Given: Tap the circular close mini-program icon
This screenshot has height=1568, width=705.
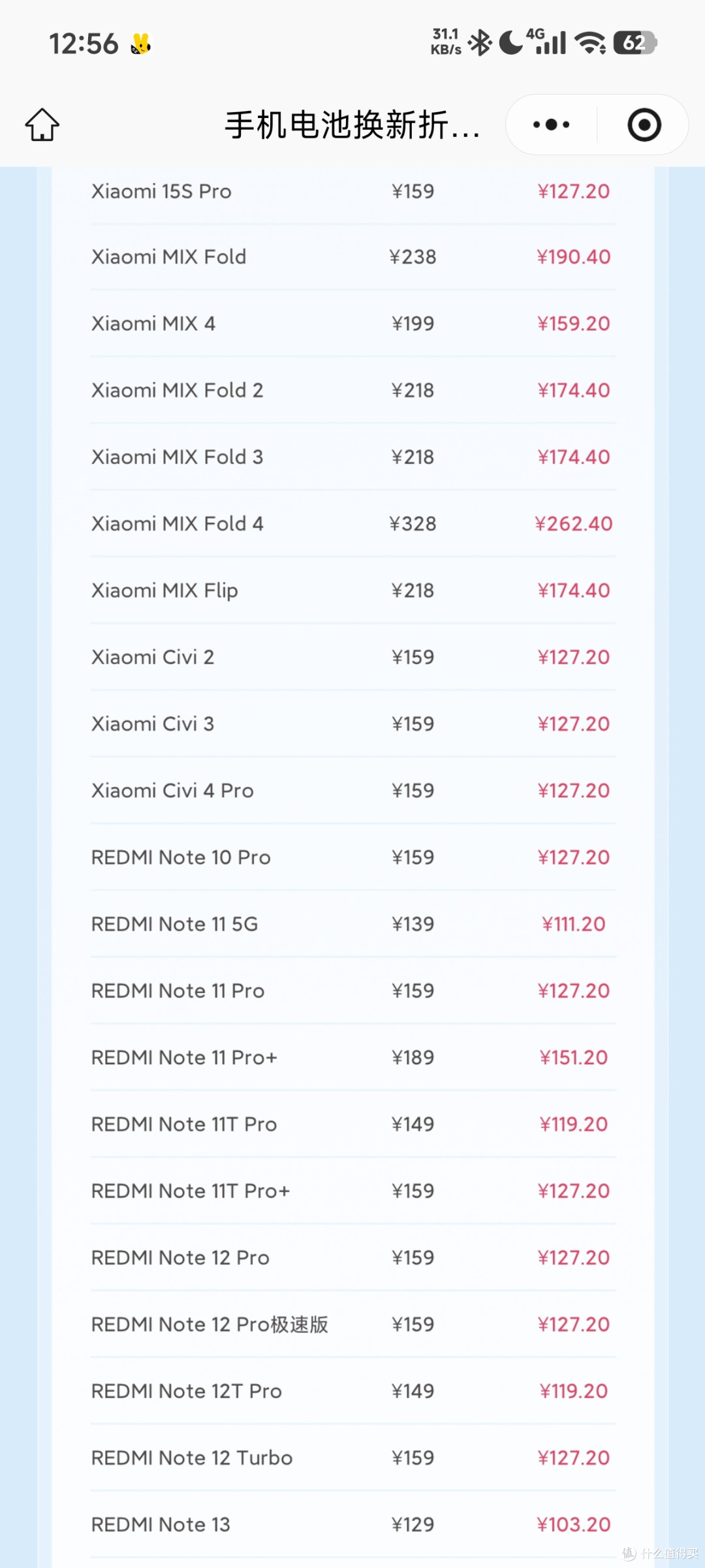Looking at the screenshot, I should [x=644, y=124].
